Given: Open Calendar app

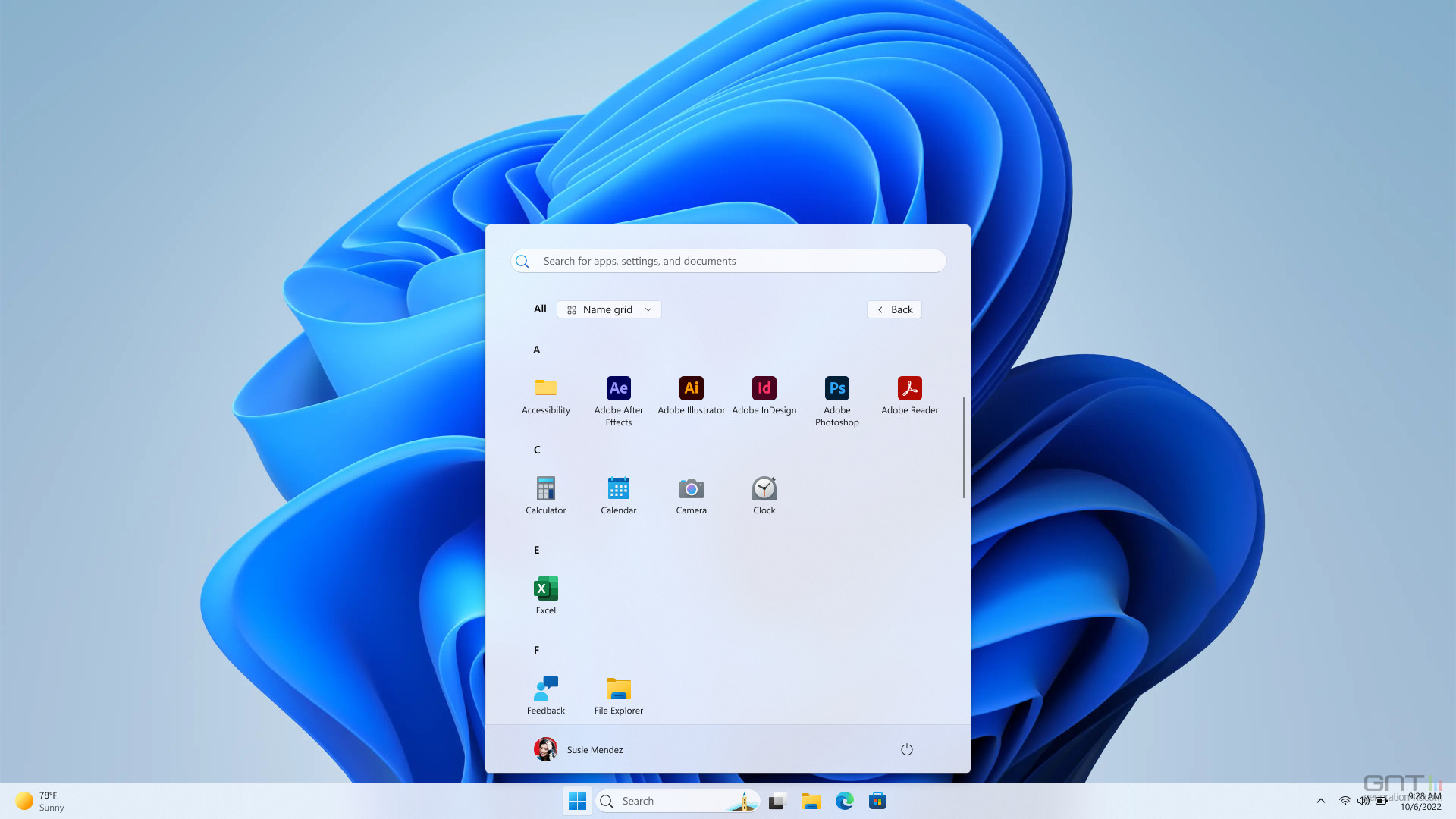Looking at the screenshot, I should pos(618,488).
